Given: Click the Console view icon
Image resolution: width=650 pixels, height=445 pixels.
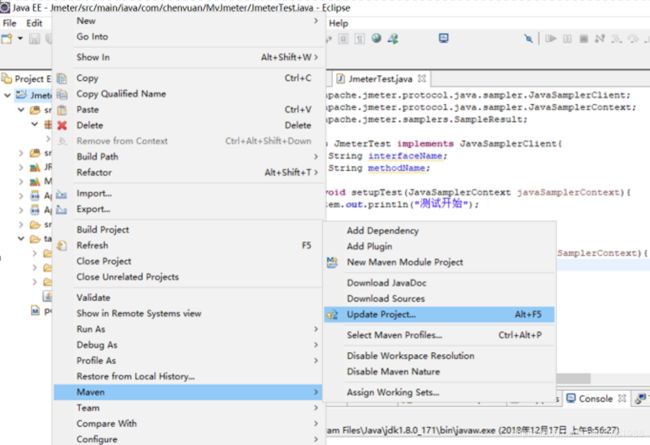Looking at the screenshot, I should (571, 398).
